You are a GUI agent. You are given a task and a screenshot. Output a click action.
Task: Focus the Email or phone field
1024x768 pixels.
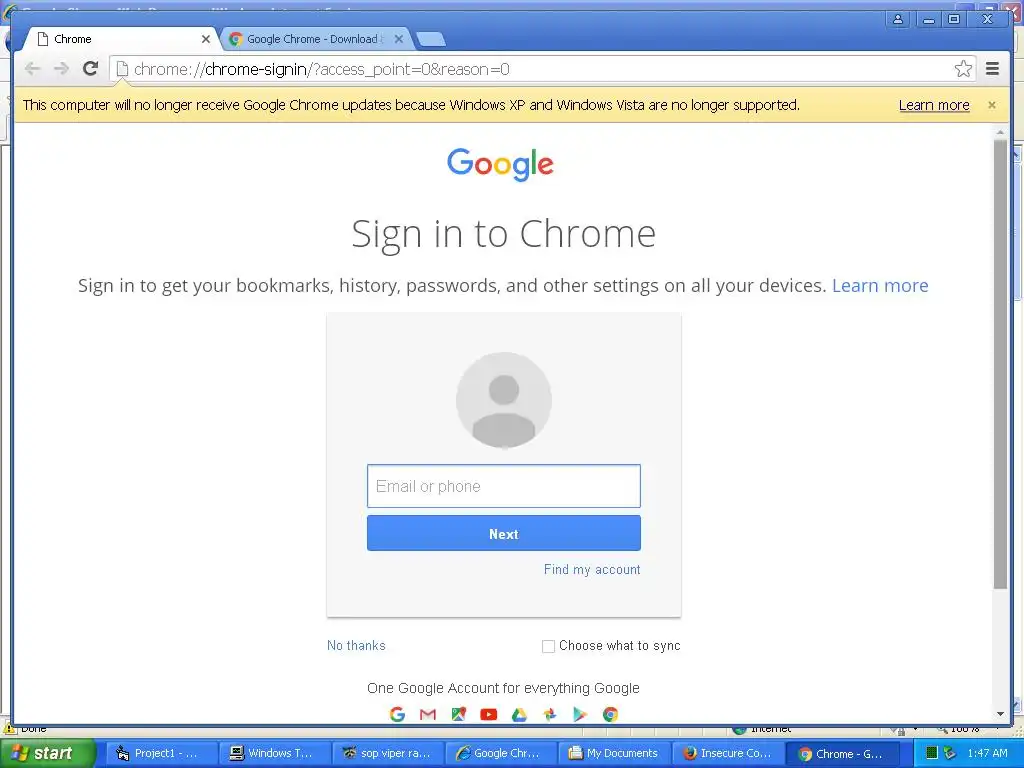[504, 486]
